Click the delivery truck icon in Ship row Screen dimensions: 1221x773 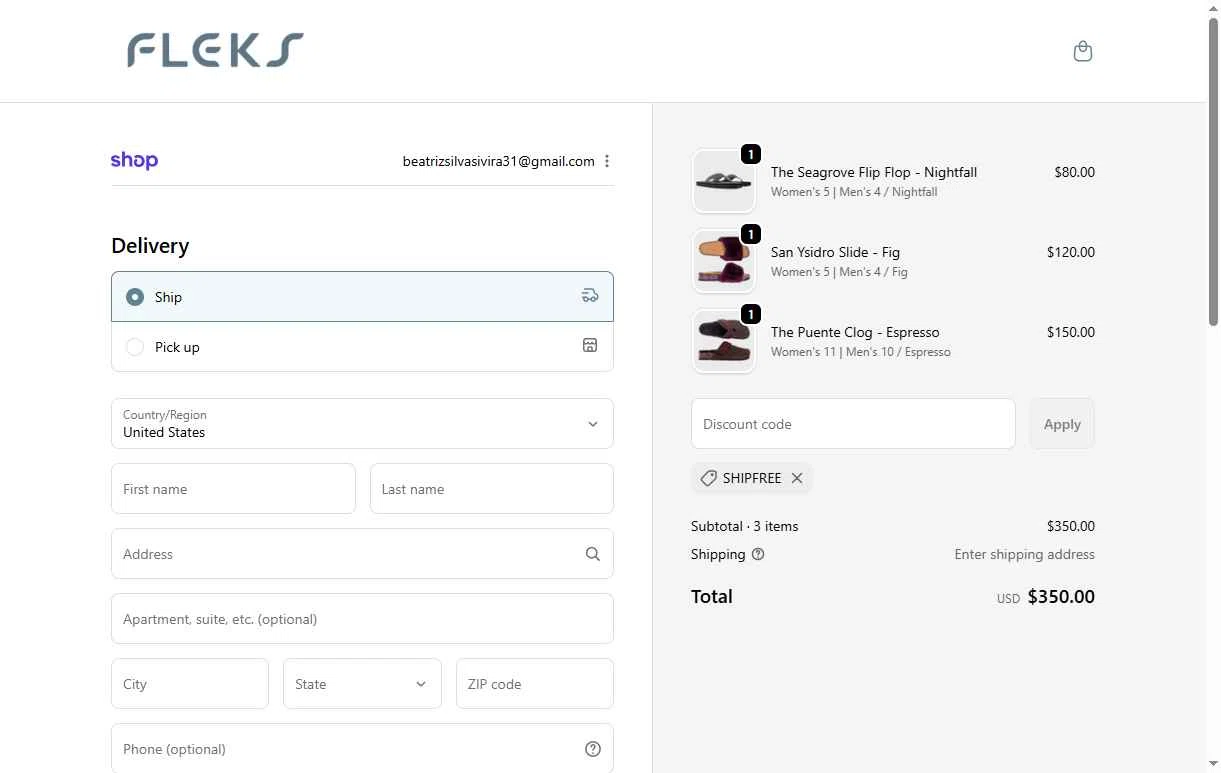coord(590,296)
